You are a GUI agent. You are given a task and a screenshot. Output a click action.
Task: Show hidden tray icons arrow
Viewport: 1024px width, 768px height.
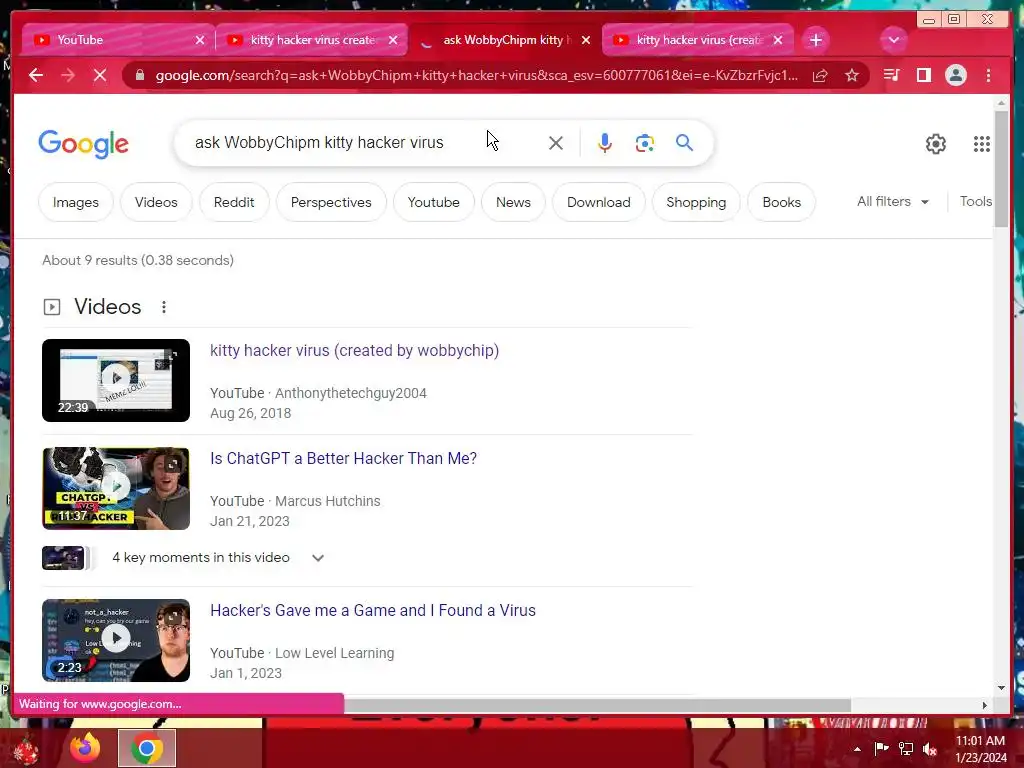click(857, 749)
